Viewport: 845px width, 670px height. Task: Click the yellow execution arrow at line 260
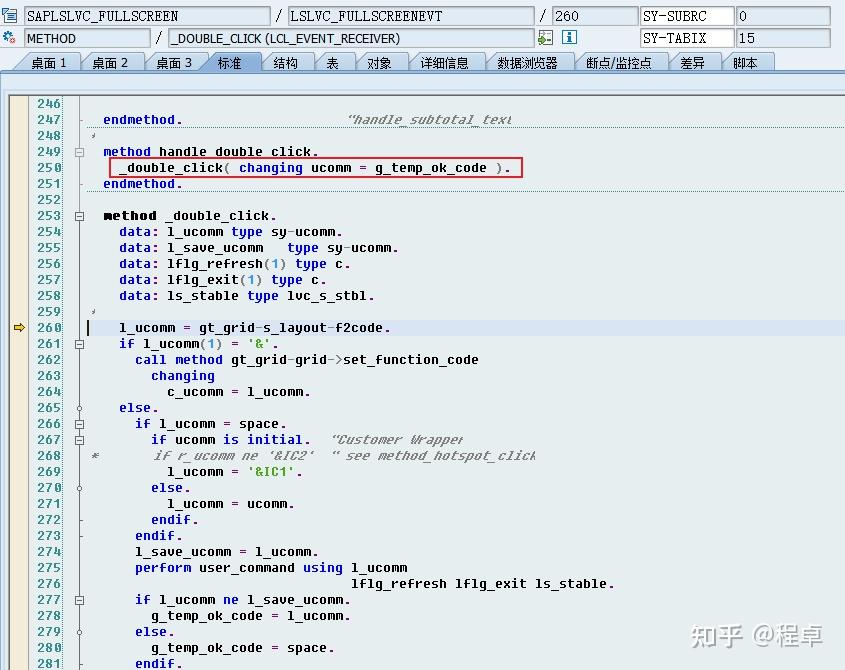pos(18,327)
